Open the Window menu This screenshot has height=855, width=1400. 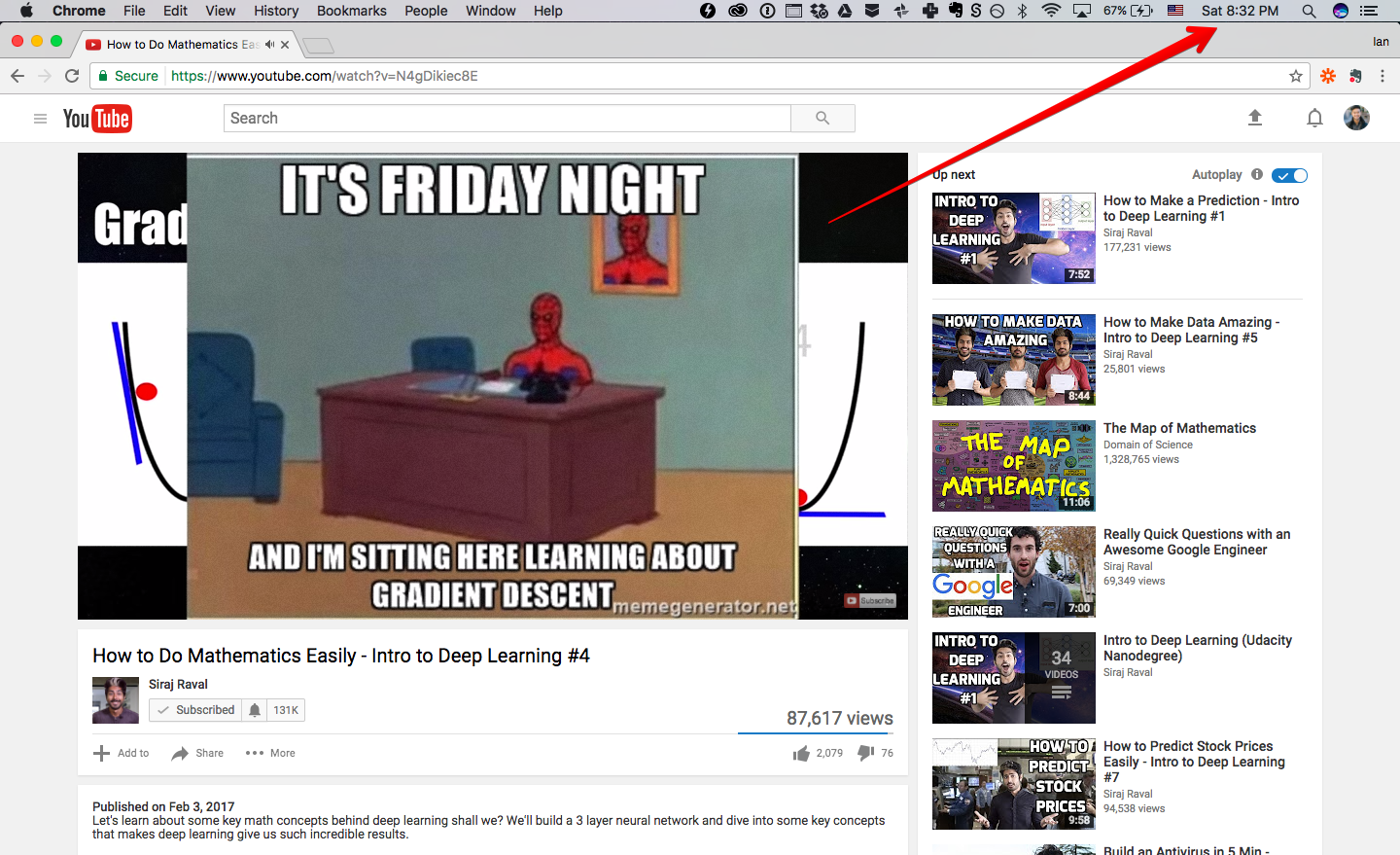[x=491, y=11]
